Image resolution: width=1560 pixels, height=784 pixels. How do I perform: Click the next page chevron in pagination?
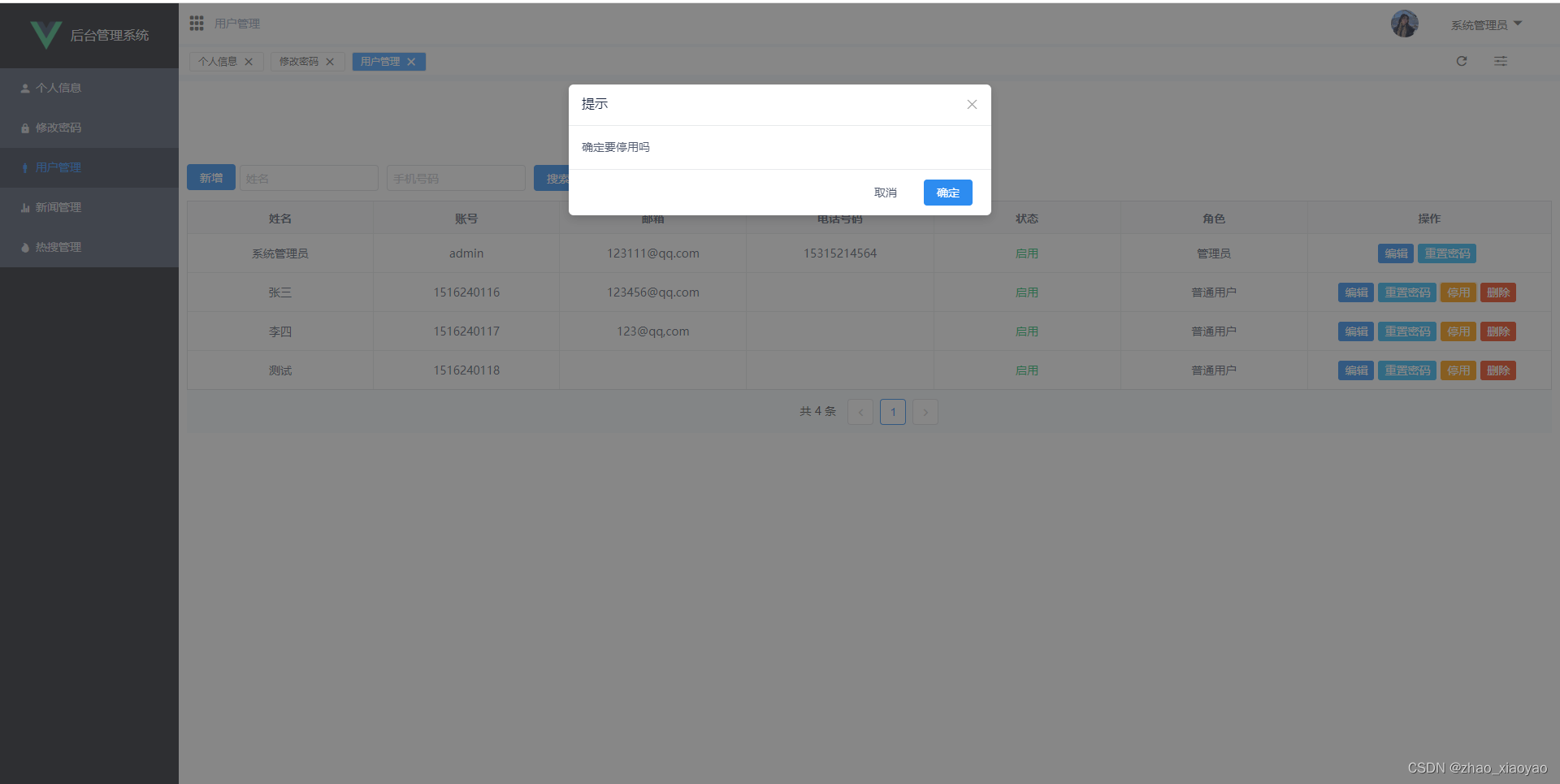pos(925,412)
